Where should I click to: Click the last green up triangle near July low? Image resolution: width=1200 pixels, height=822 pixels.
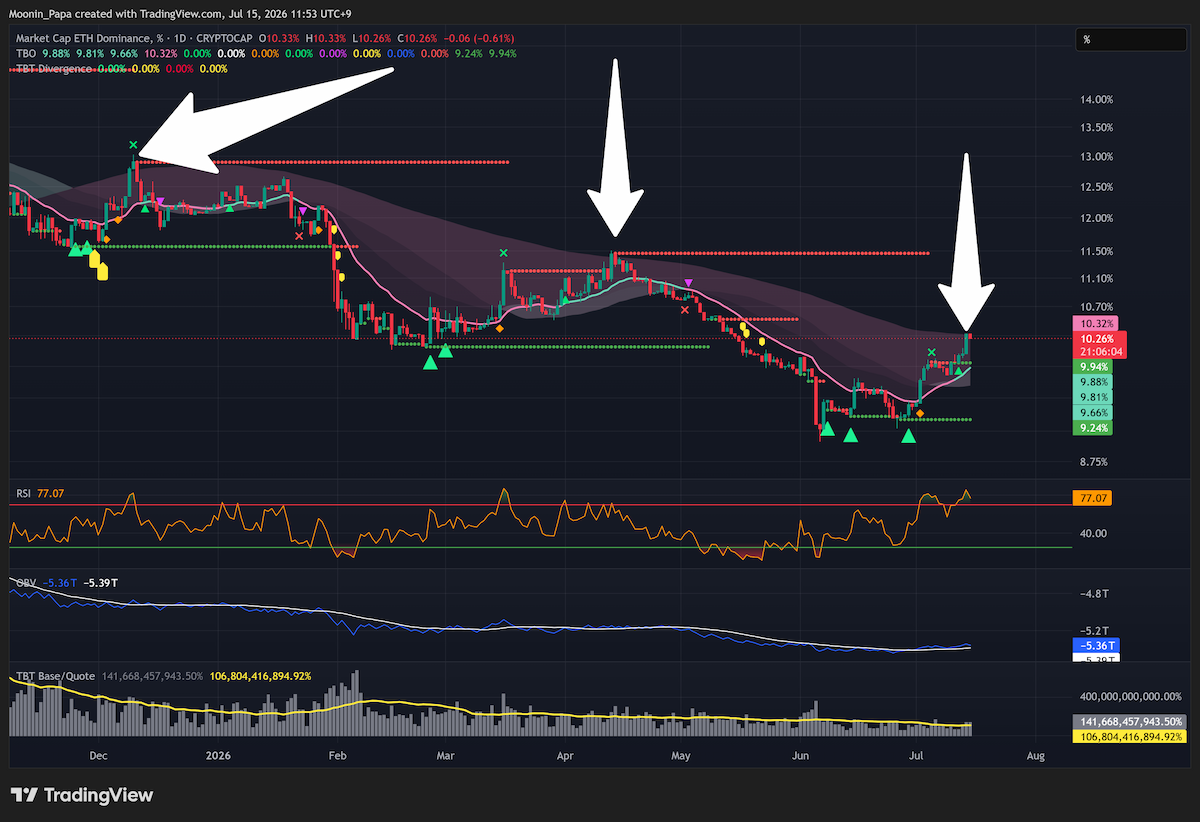click(908, 436)
